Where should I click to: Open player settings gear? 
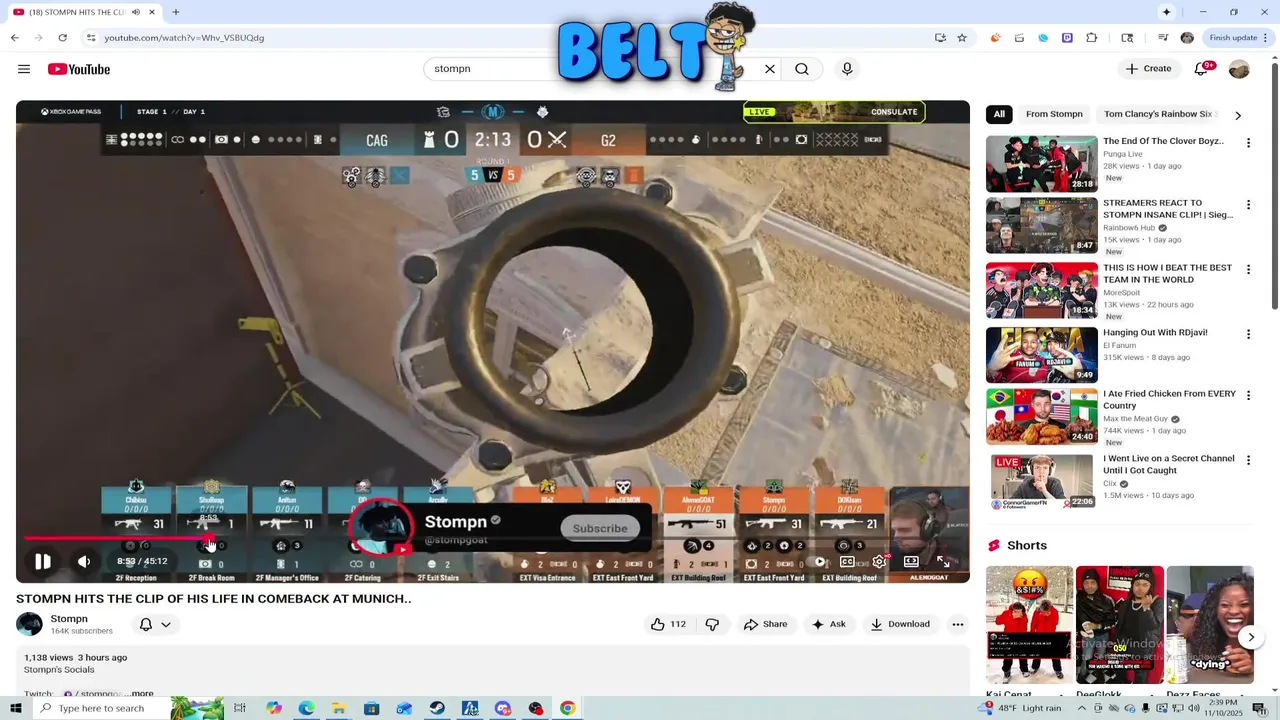(x=879, y=562)
